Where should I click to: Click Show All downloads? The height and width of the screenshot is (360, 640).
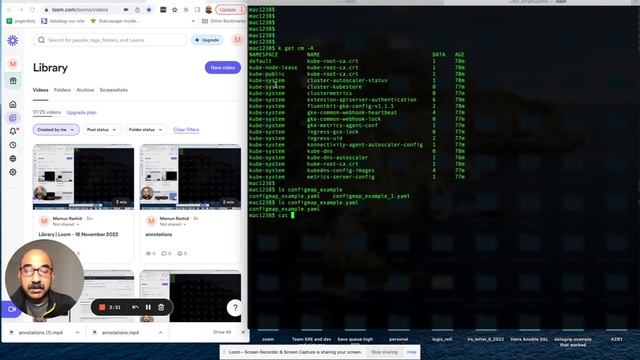coord(222,332)
